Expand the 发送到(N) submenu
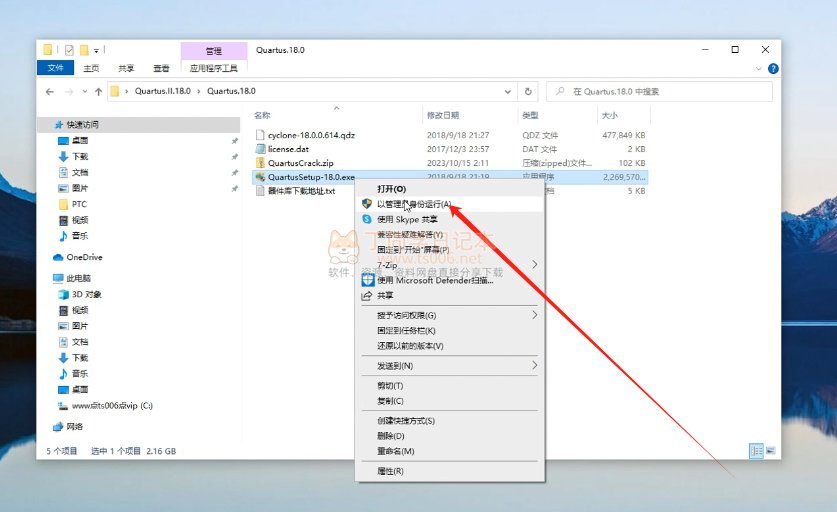Image resolution: width=837 pixels, height=512 pixels. tap(449, 366)
